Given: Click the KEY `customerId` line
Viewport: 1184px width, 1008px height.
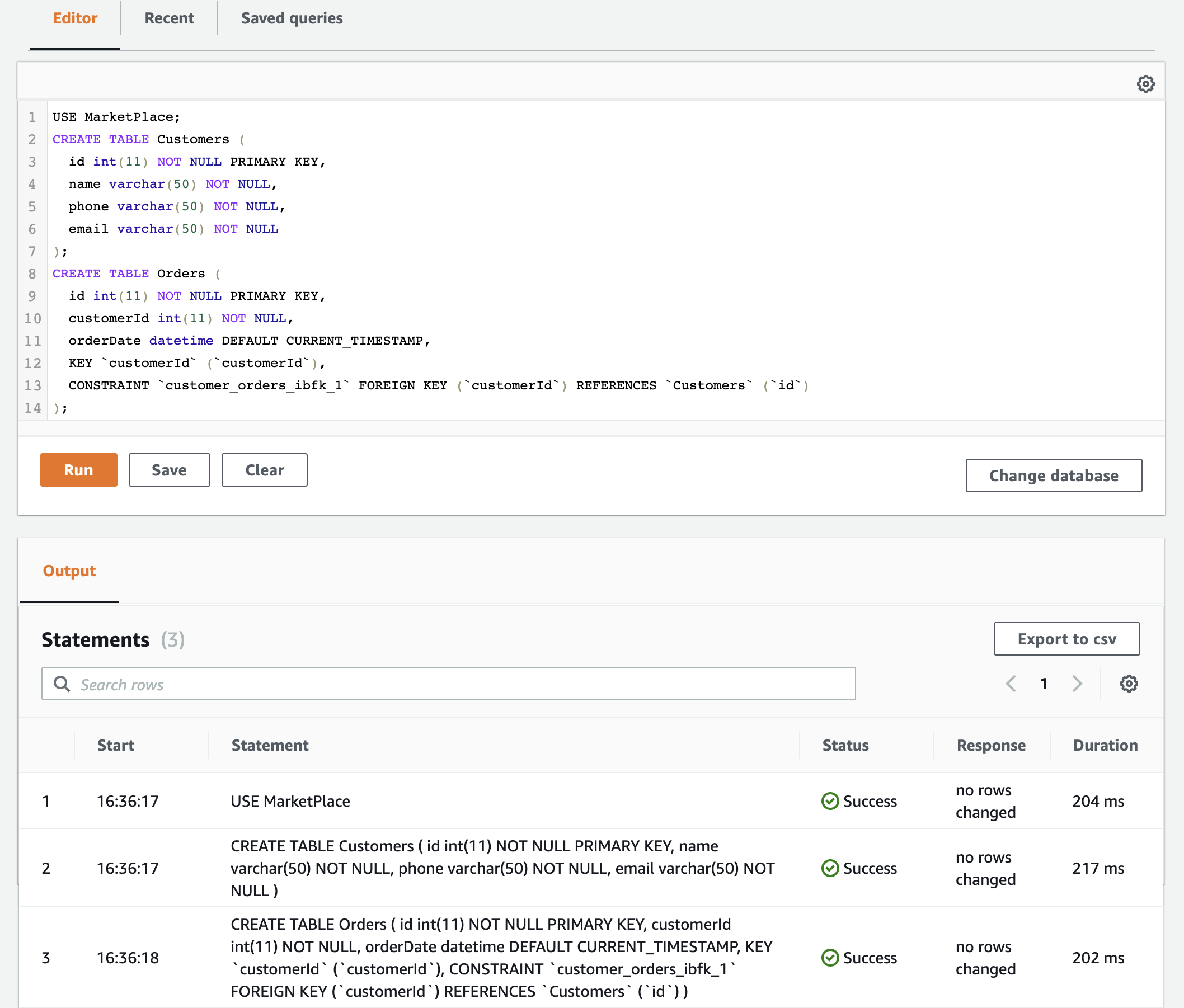Looking at the screenshot, I should [x=197, y=363].
